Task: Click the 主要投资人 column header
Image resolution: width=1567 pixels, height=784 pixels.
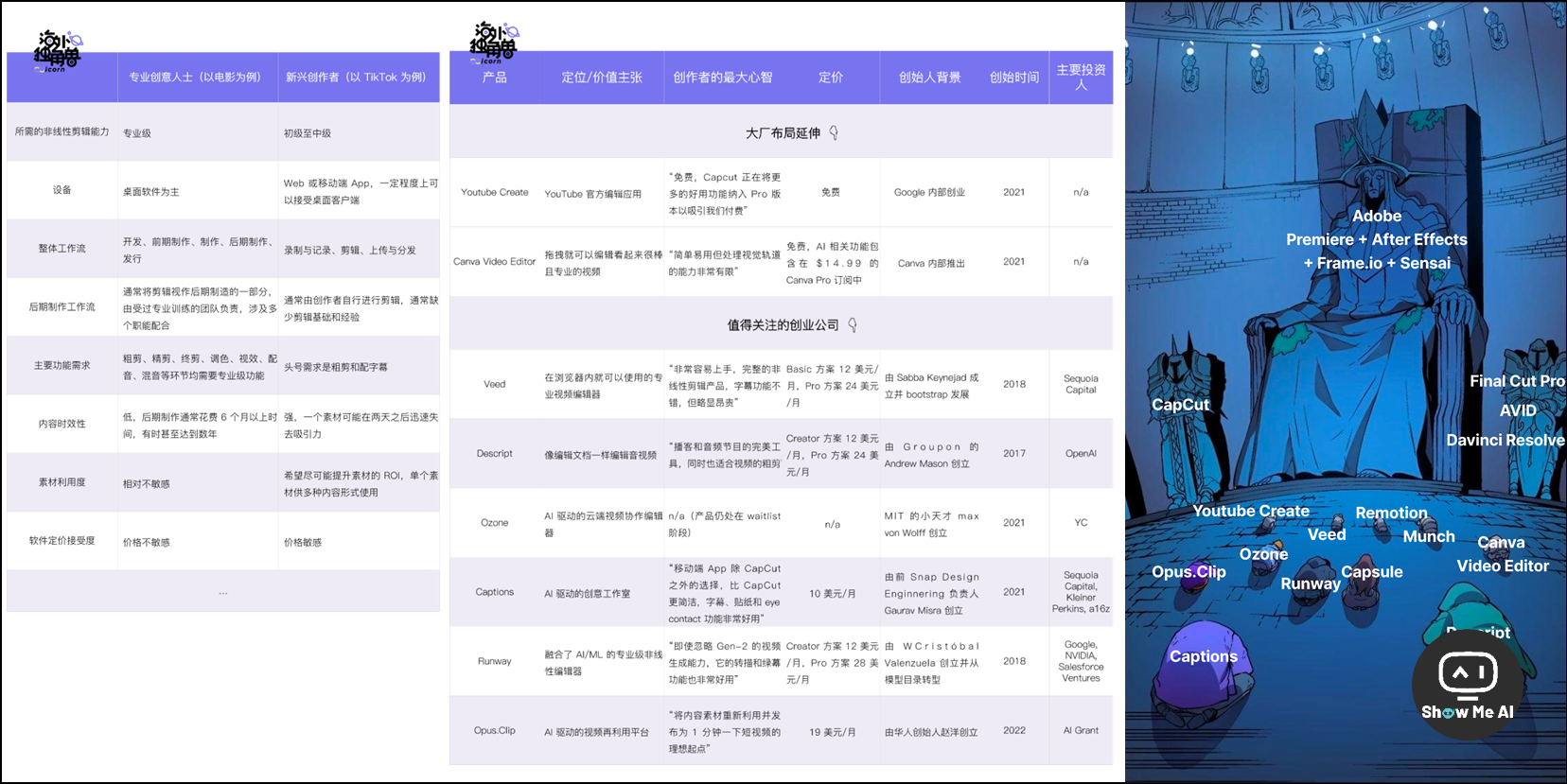Action: click(1081, 78)
